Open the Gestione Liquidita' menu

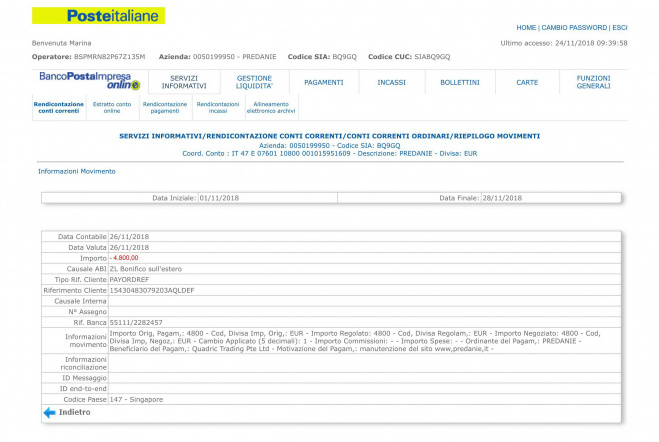tap(254, 82)
